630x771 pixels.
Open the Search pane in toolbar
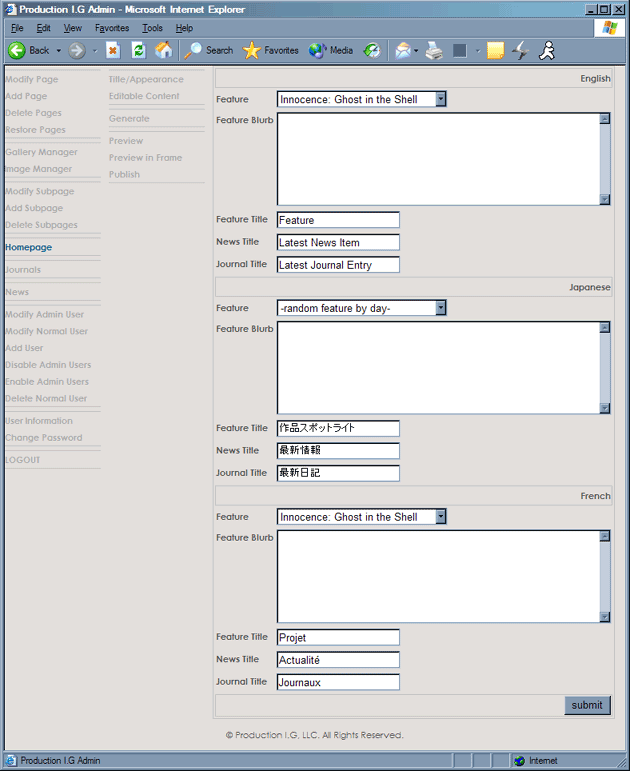click(208, 50)
